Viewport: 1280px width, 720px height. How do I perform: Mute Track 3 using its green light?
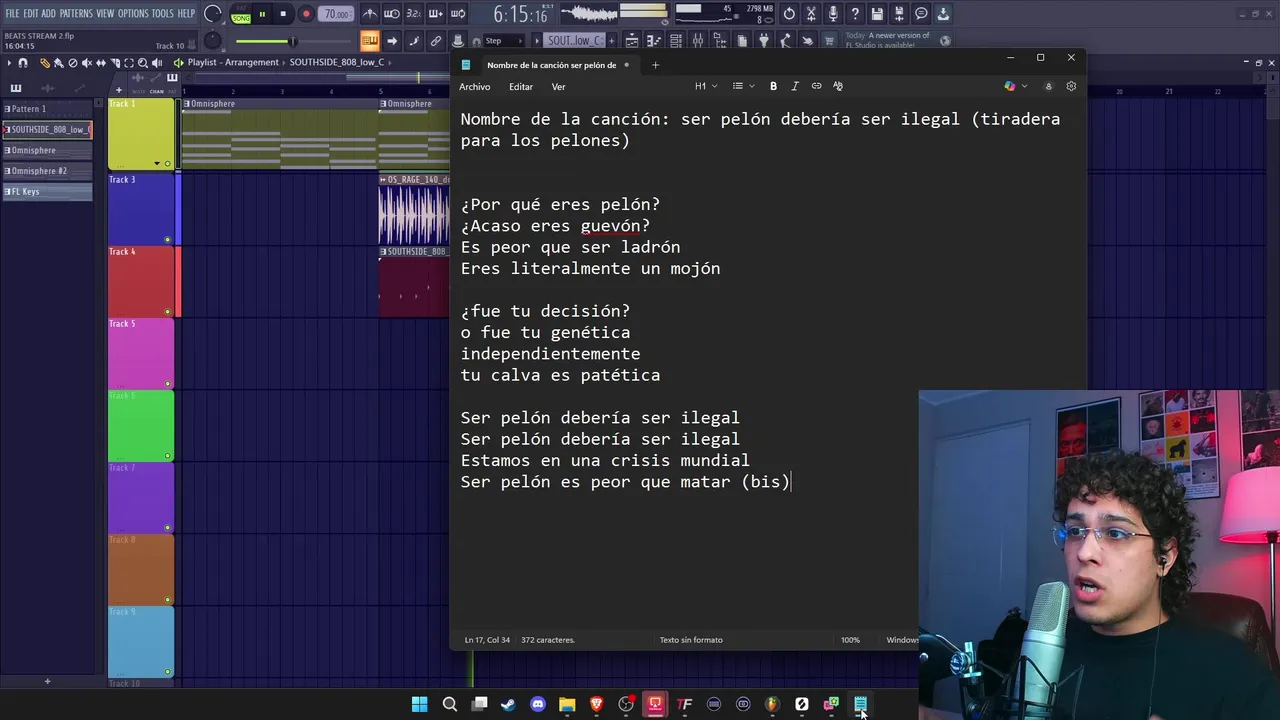pos(167,240)
